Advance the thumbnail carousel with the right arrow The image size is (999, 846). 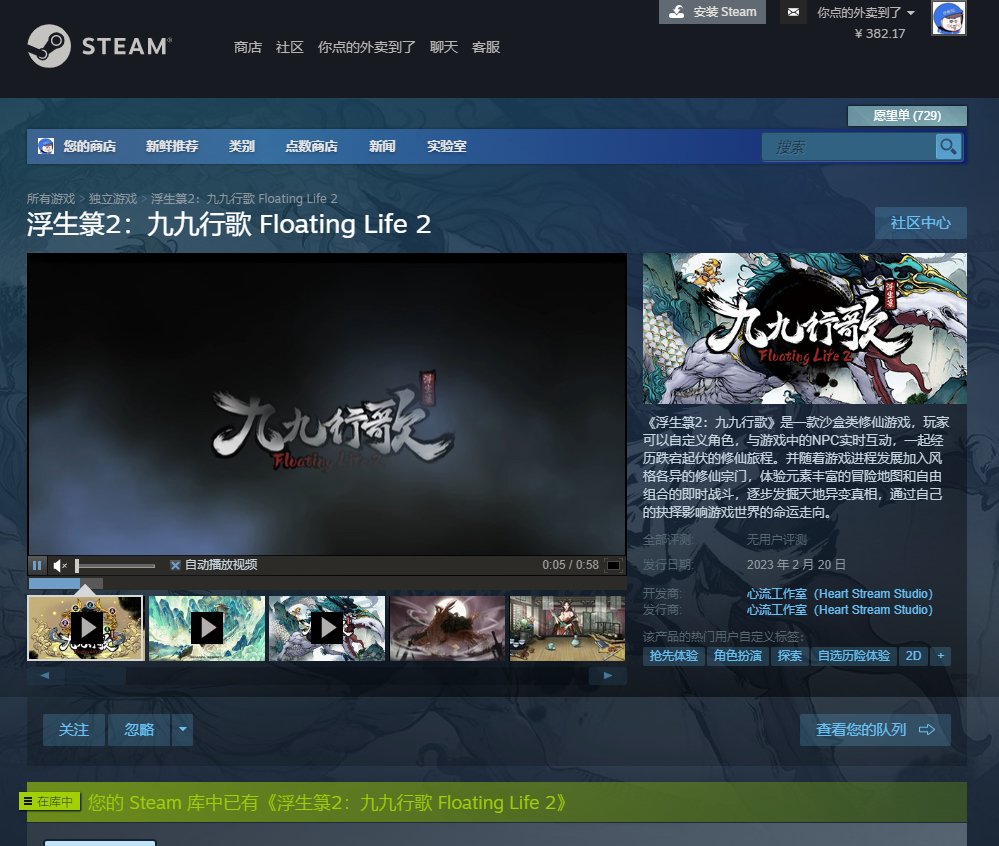pos(607,674)
